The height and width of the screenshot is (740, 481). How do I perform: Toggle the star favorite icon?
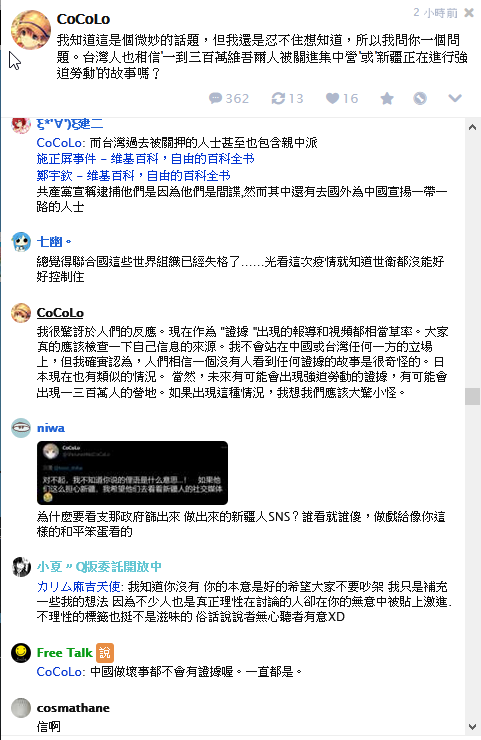coord(387,98)
